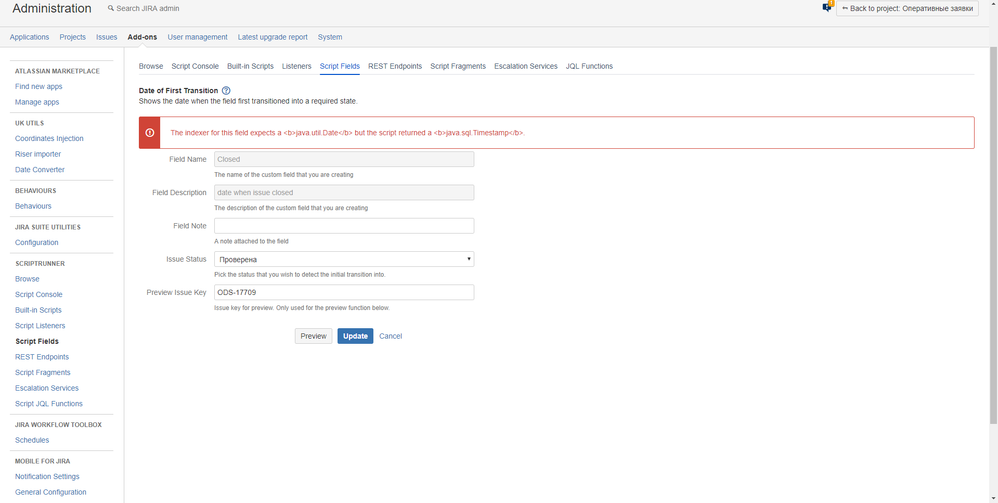Open the System admin menu
Image resolution: width=998 pixels, height=503 pixels.
(x=330, y=37)
